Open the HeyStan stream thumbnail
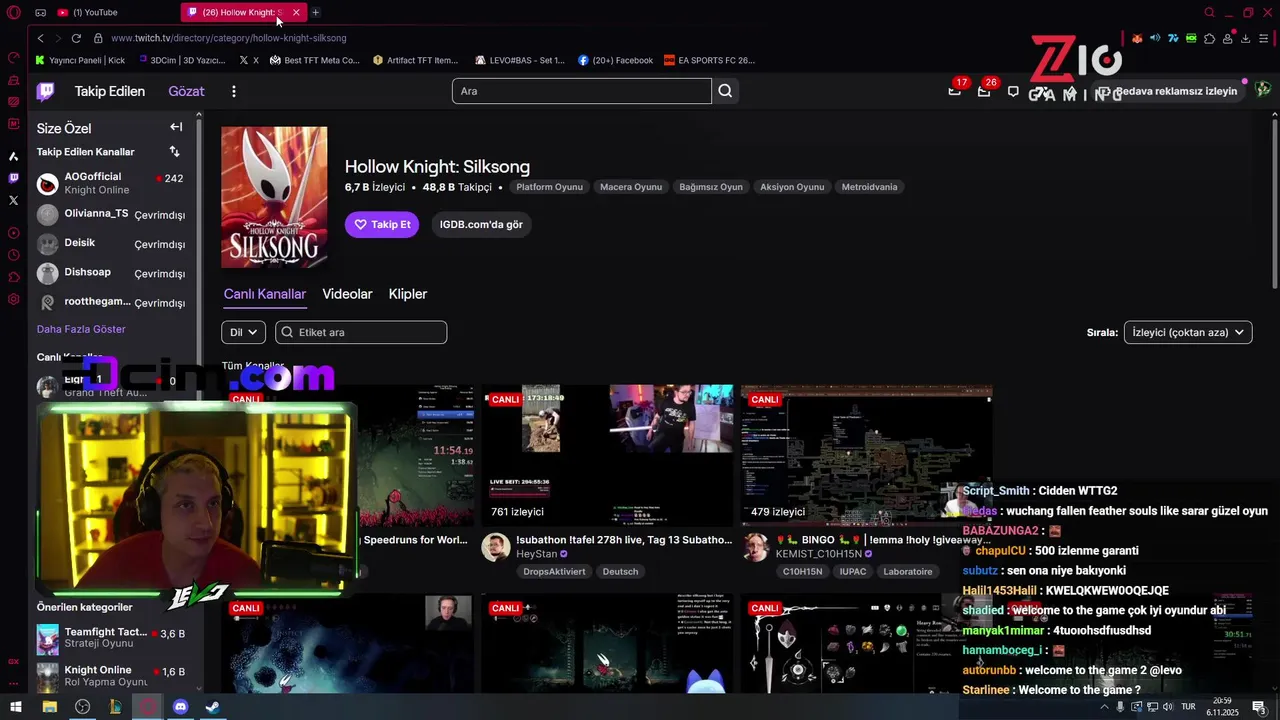This screenshot has width=1280, height=720. (607, 455)
